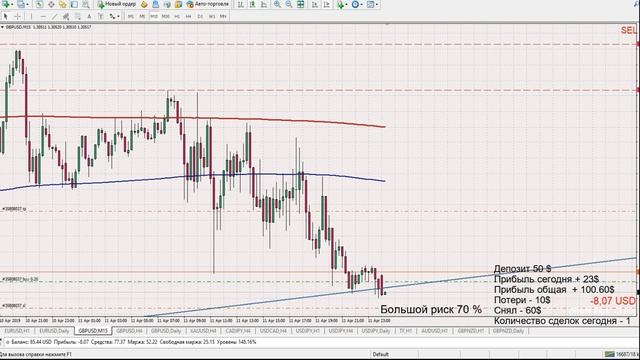Expand the New Chart dropdown arrow

tap(12, 4)
